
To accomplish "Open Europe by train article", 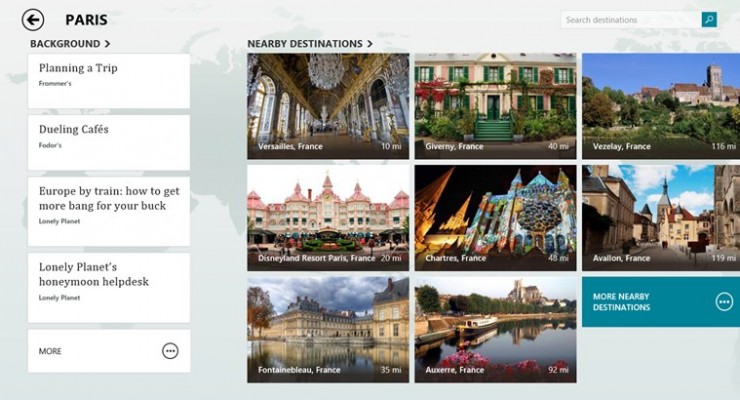I will point(109,211).
